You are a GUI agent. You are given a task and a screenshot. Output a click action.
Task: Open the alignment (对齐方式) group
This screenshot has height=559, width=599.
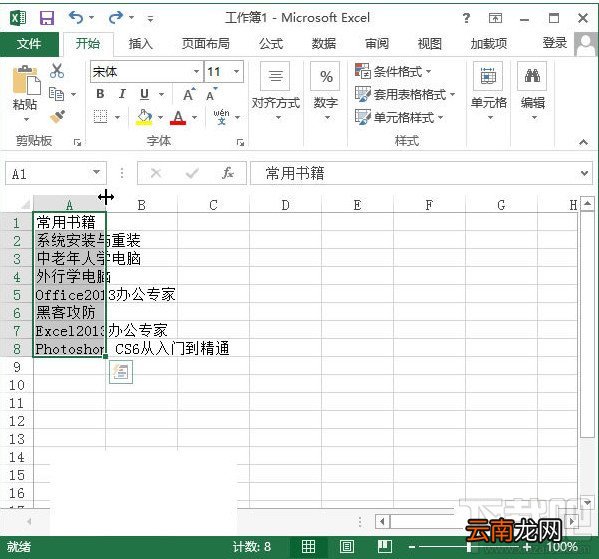pyautogui.click(x=276, y=92)
